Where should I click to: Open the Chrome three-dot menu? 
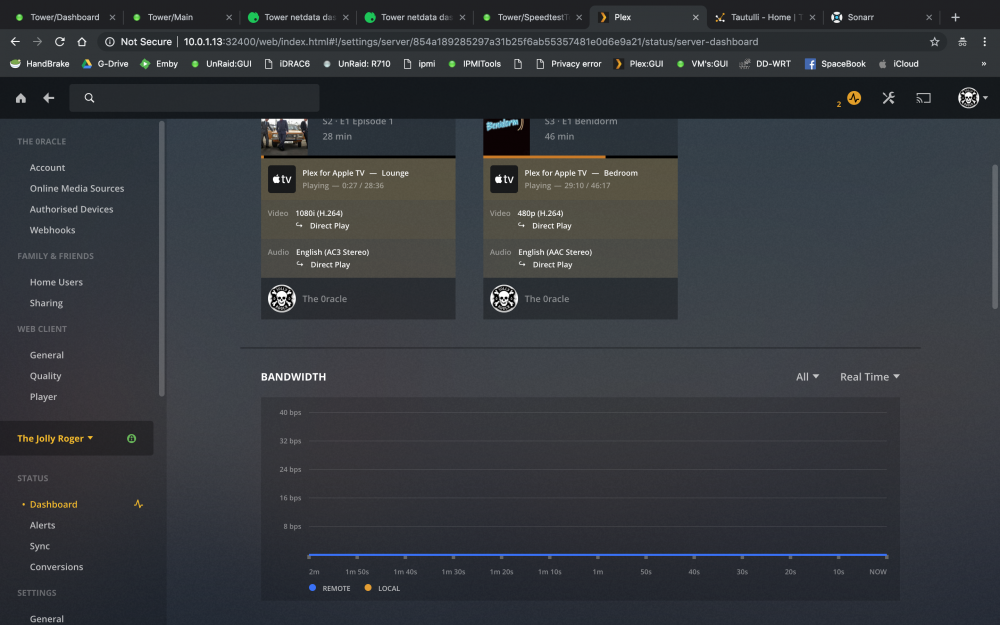point(985,41)
